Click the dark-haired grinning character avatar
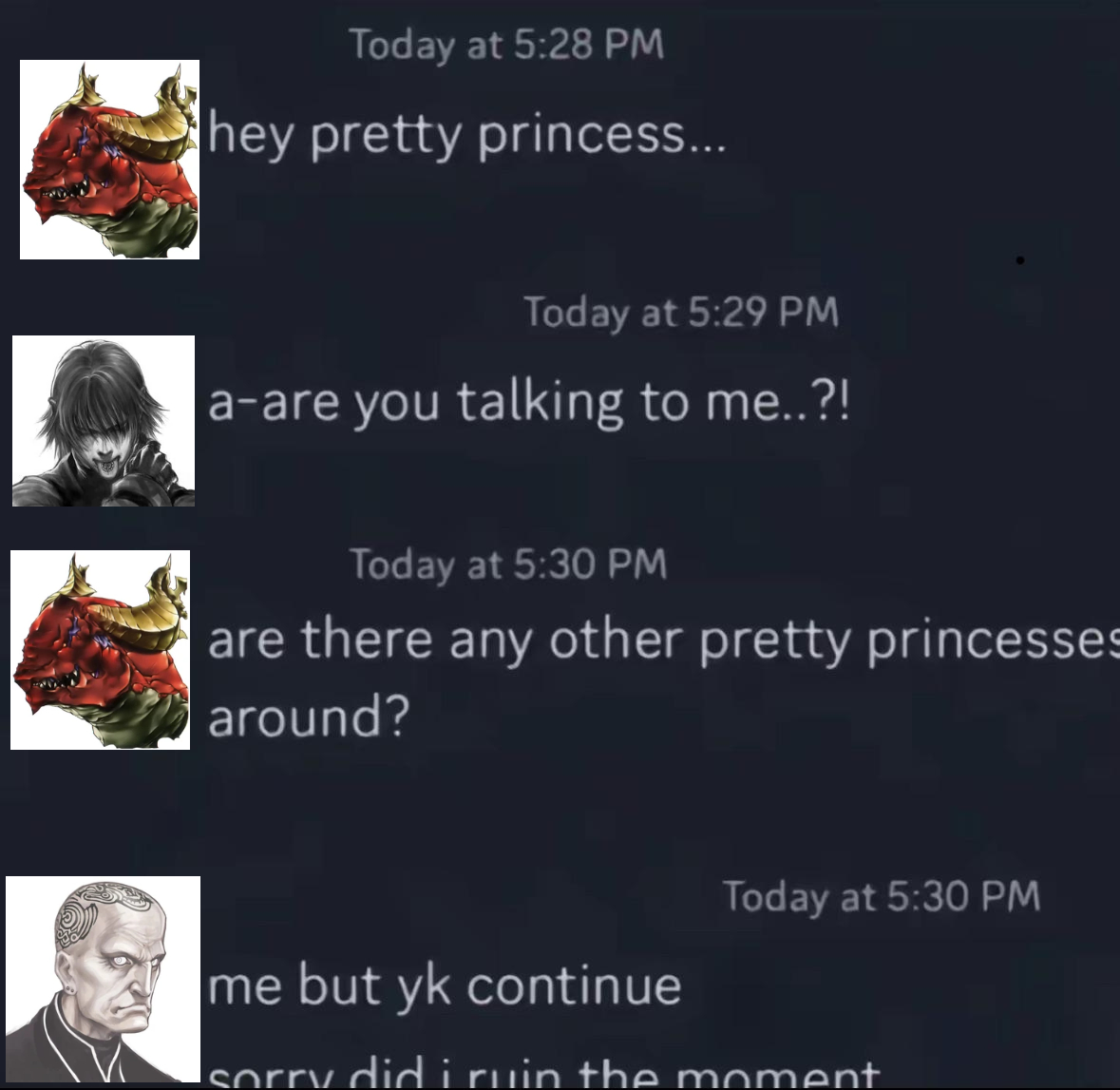Screen dimensions: 1120x1090 tap(104, 420)
